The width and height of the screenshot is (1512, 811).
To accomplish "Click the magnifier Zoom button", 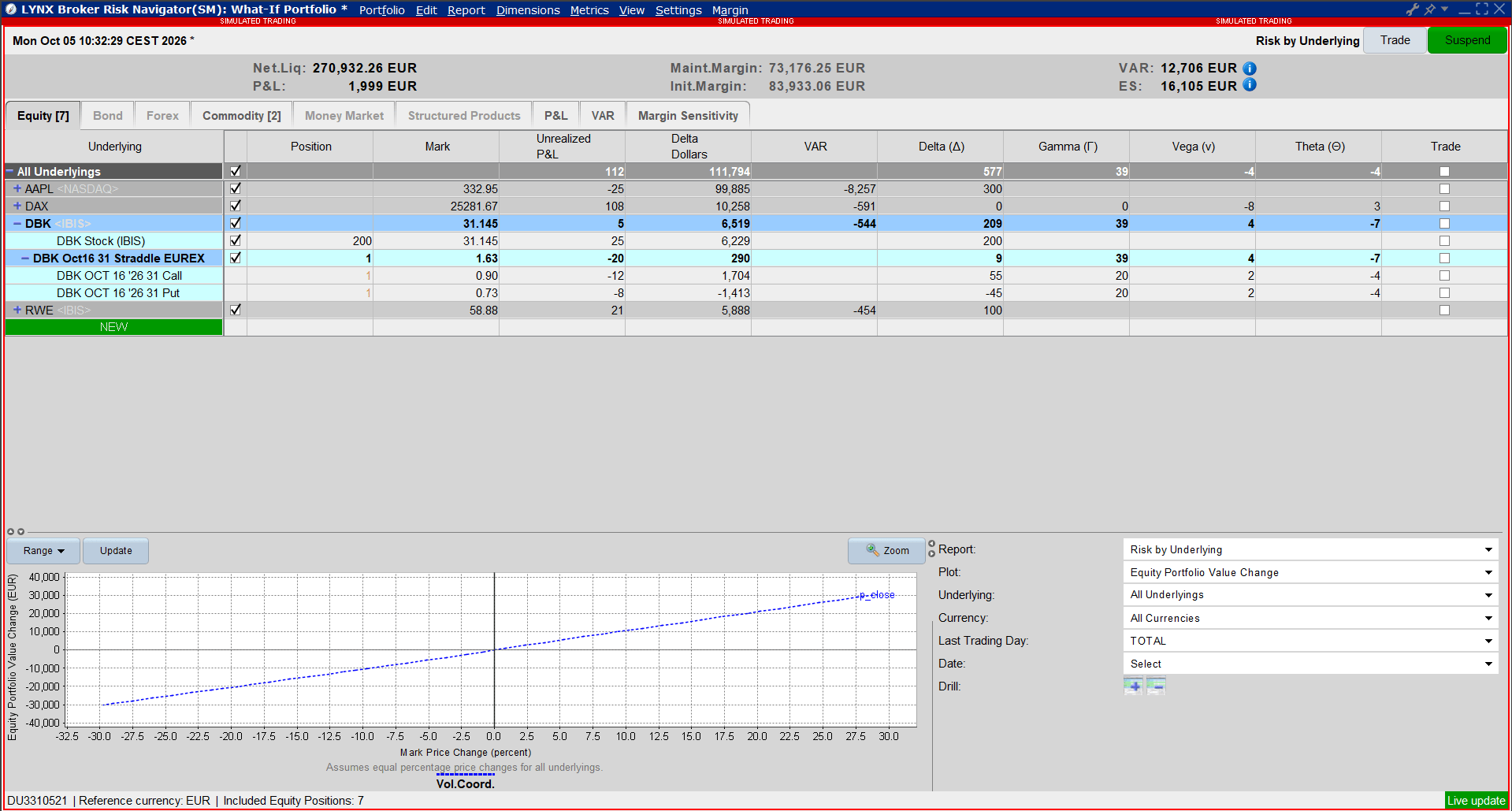I will click(887, 550).
